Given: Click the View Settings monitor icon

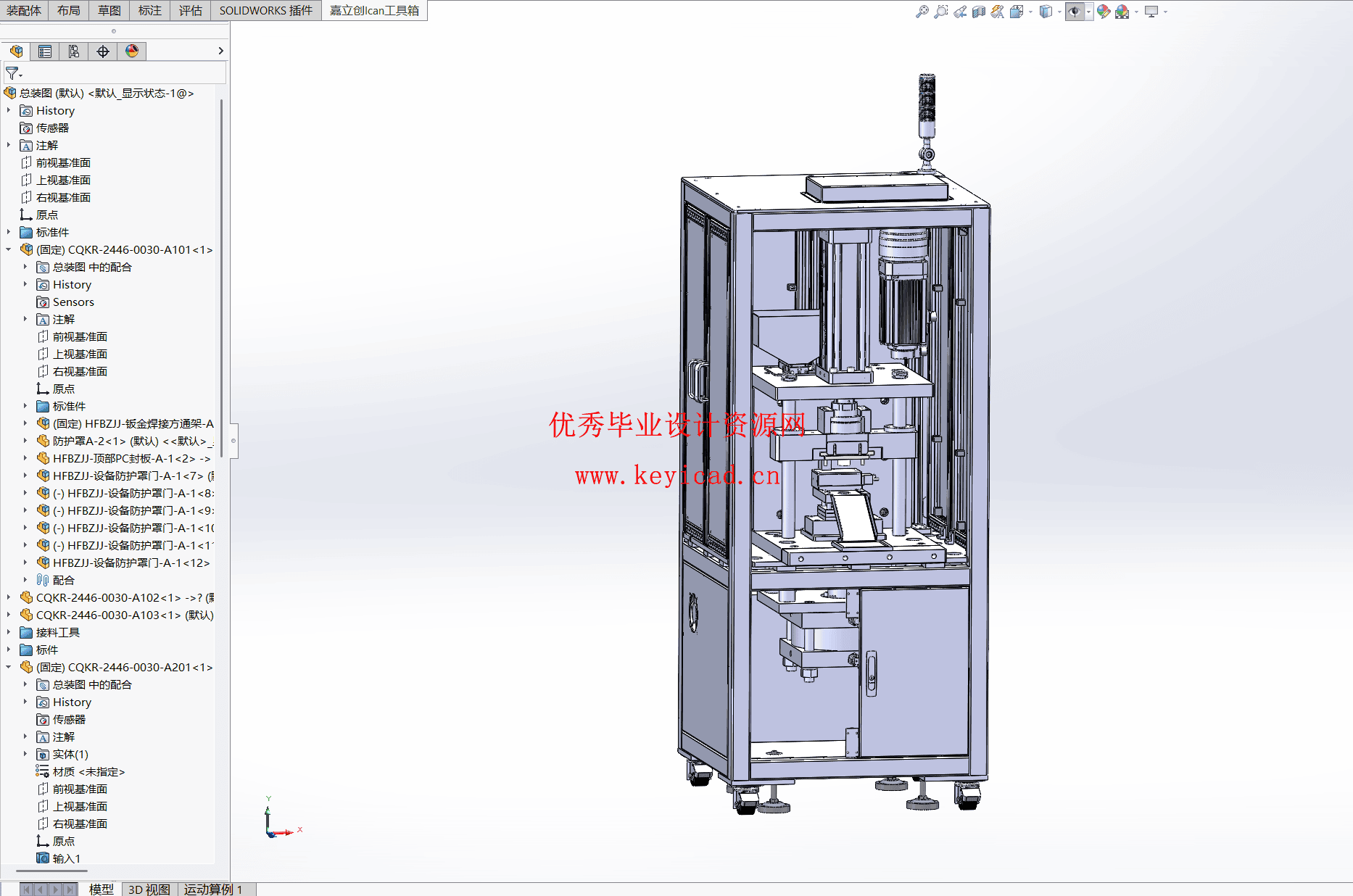Looking at the screenshot, I should point(1151,12).
